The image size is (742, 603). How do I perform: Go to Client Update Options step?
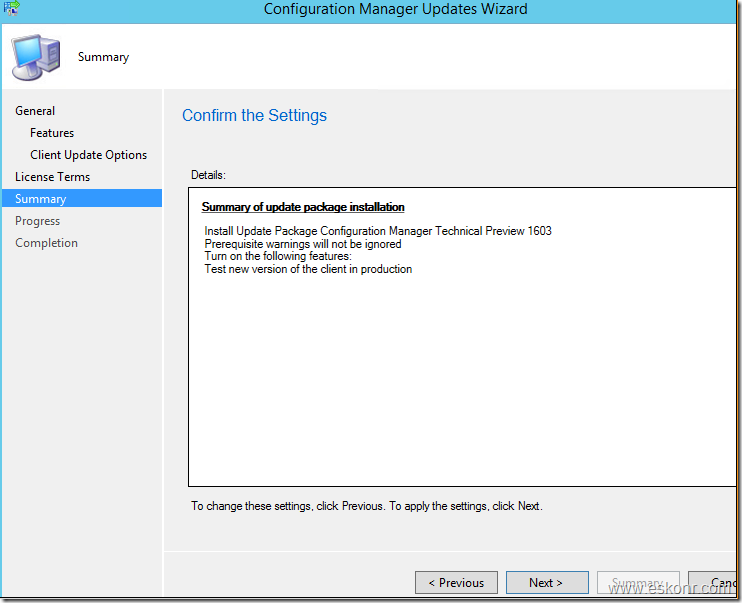(x=88, y=155)
